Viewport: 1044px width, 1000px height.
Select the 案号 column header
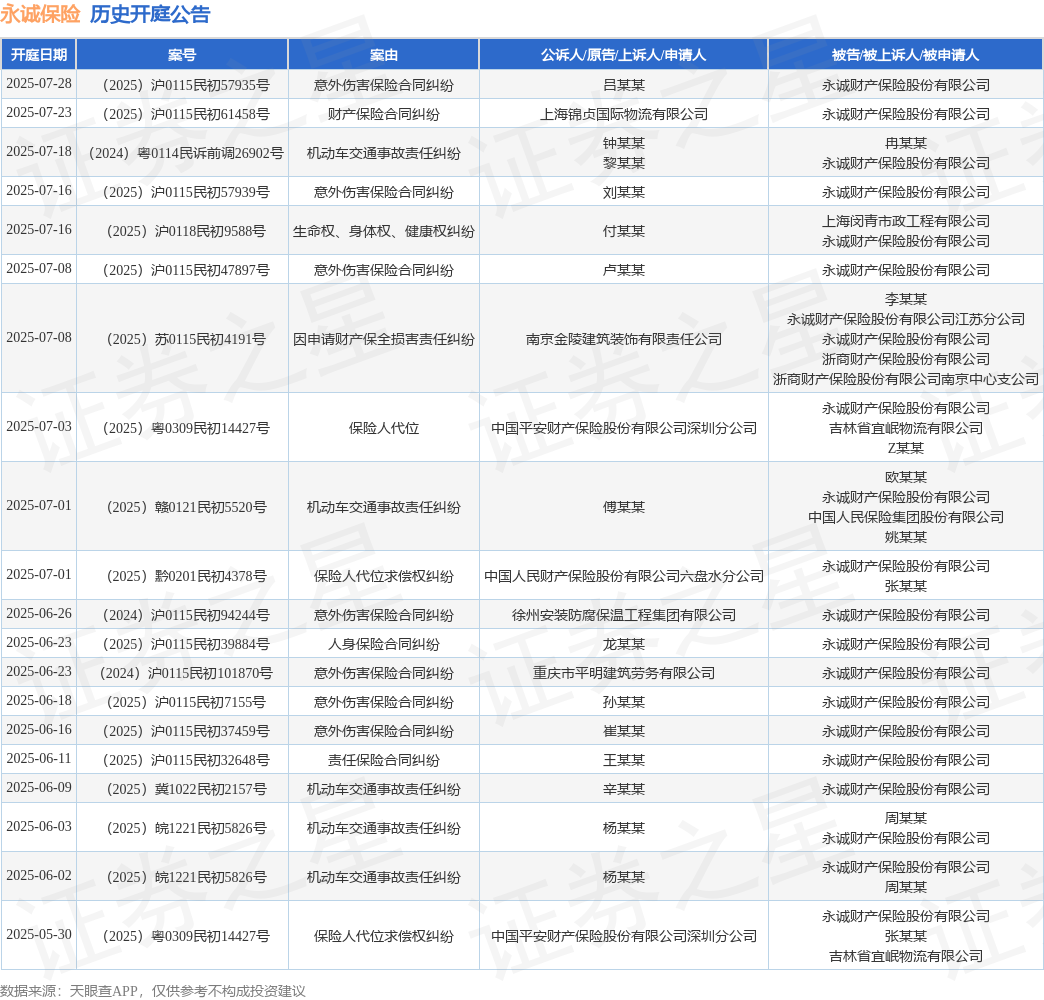[x=182, y=55]
